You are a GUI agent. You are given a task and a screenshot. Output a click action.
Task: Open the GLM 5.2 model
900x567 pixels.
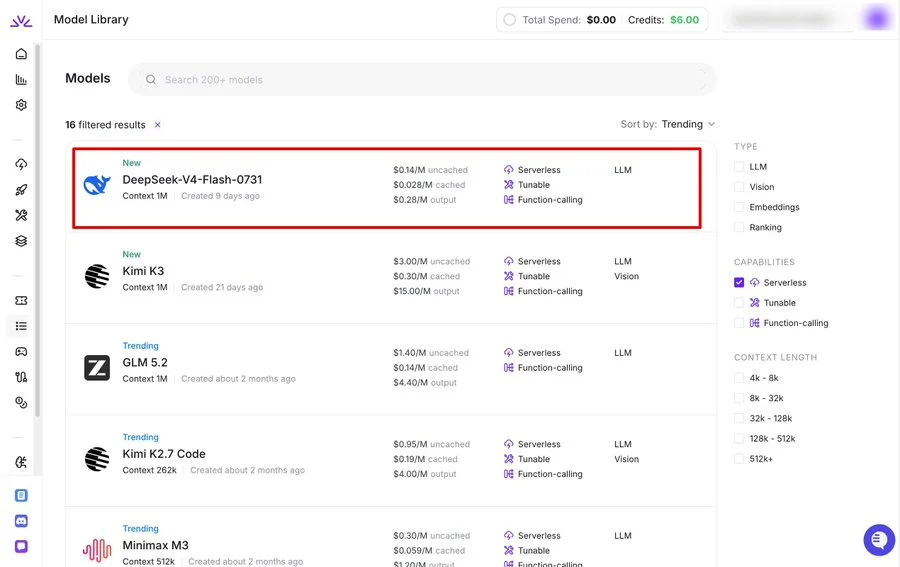(145, 363)
